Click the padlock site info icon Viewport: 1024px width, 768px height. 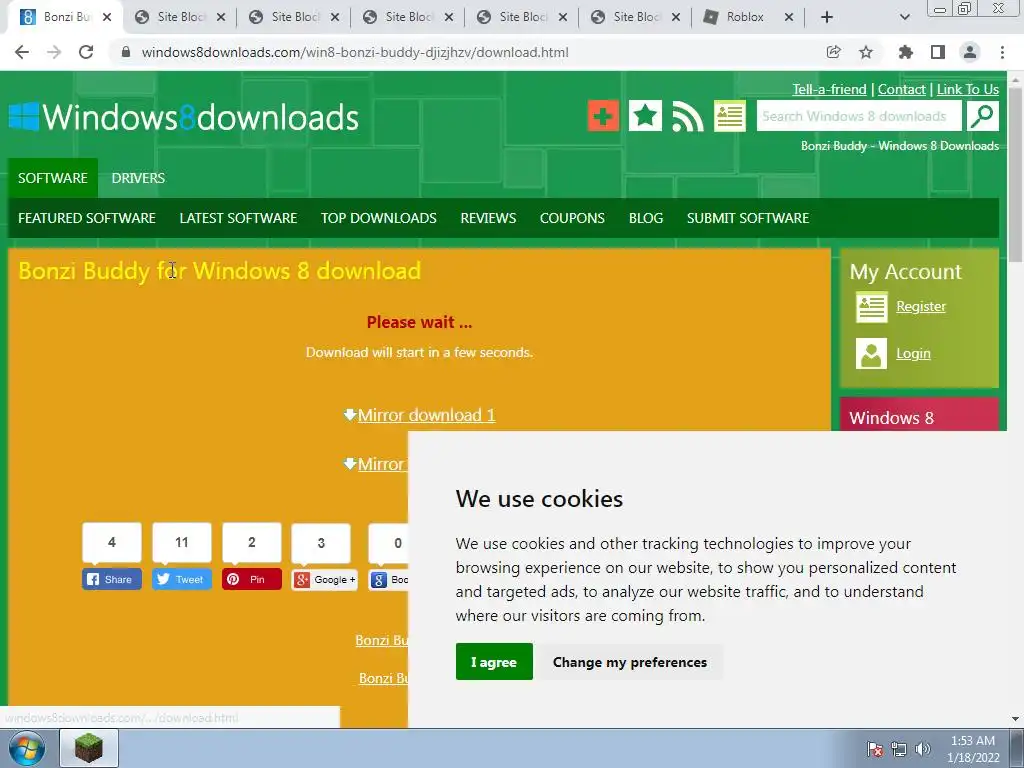(x=126, y=52)
